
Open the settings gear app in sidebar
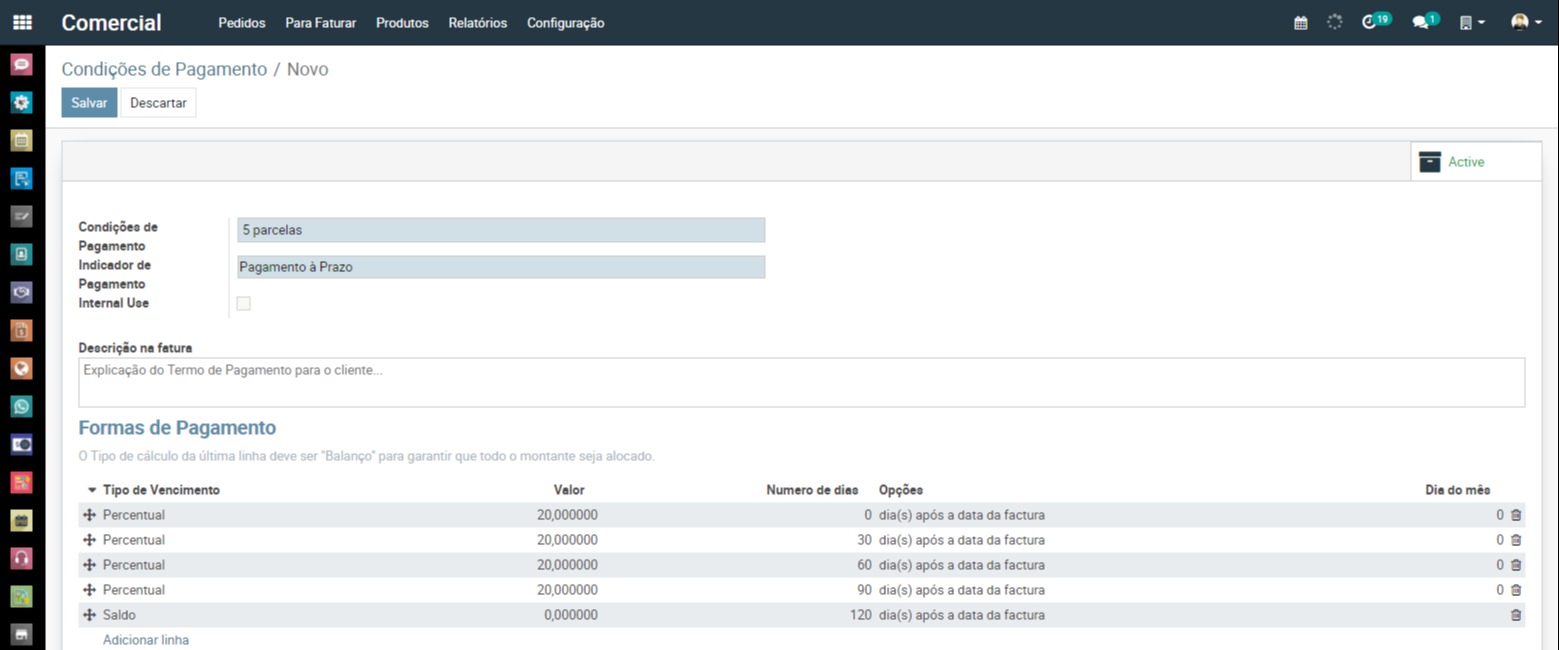(x=21, y=103)
